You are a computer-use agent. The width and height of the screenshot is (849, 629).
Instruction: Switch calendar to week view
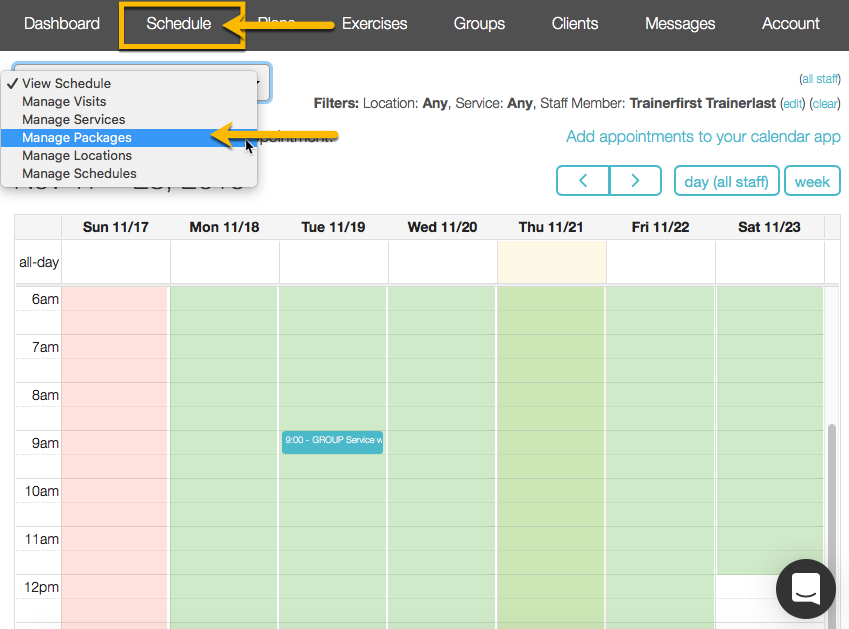[812, 181]
